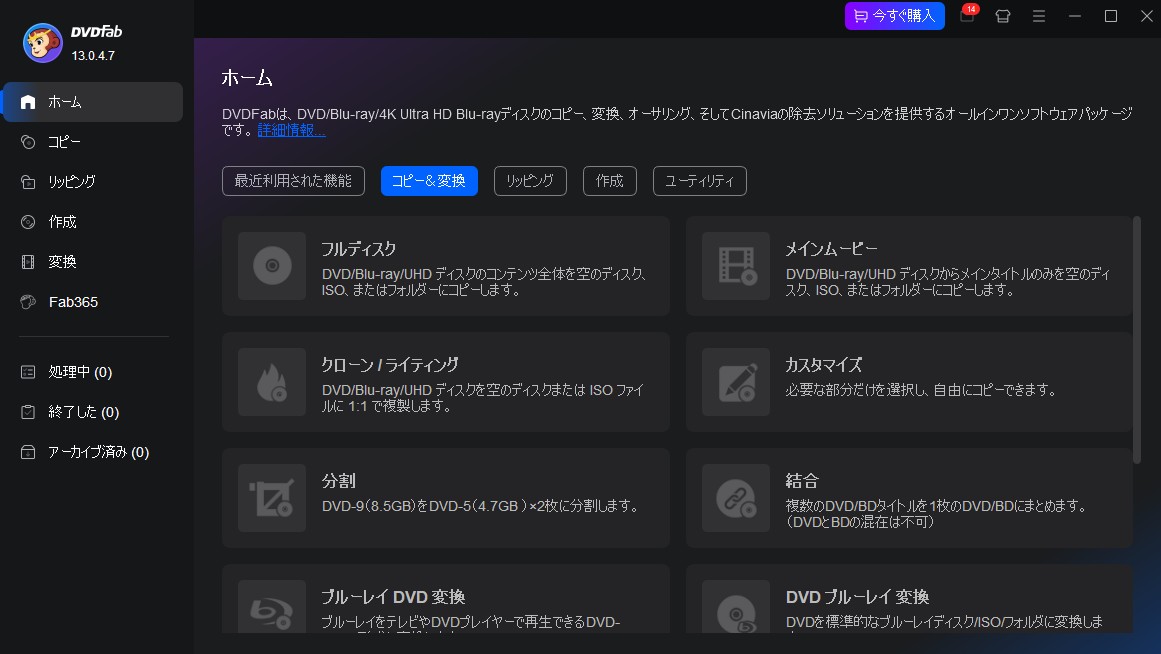Click the 変換 film icon in sidebar
Image resolution: width=1161 pixels, height=654 pixels.
28,262
